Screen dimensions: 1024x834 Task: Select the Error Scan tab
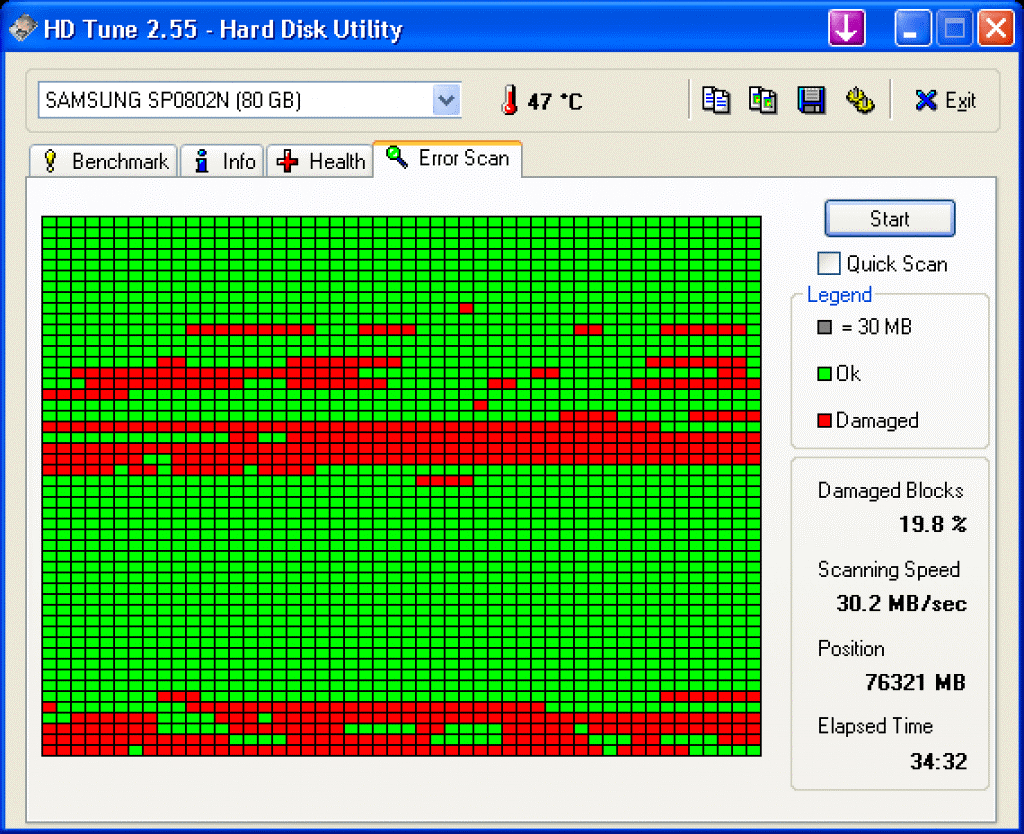point(447,159)
